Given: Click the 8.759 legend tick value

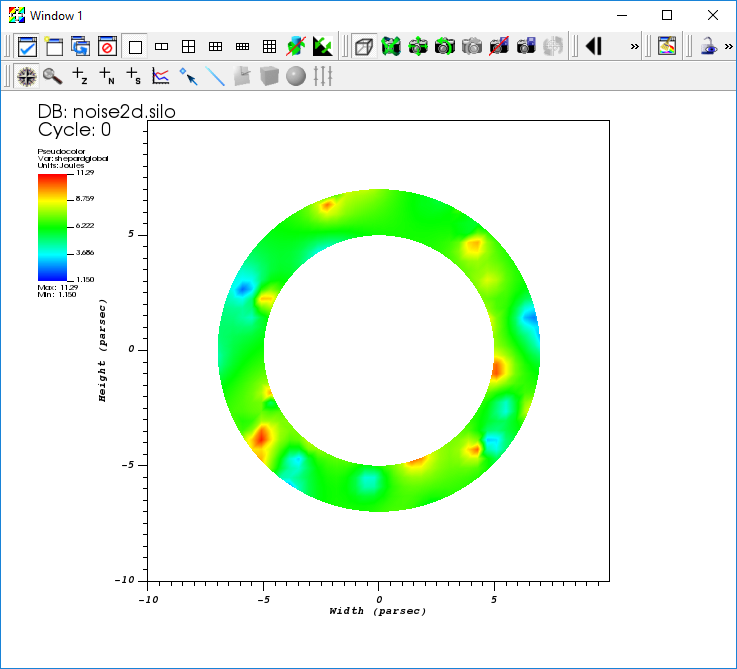Looking at the screenshot, I should (x=85, y=198).
